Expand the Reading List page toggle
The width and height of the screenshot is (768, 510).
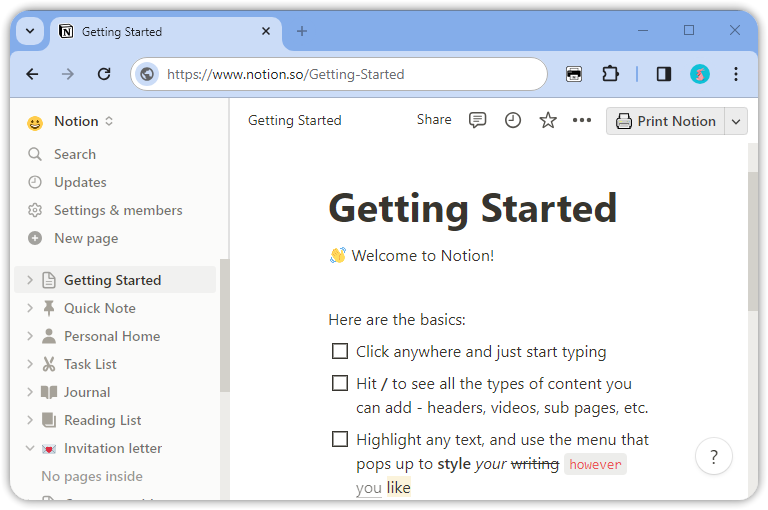(x=30, y=420)
